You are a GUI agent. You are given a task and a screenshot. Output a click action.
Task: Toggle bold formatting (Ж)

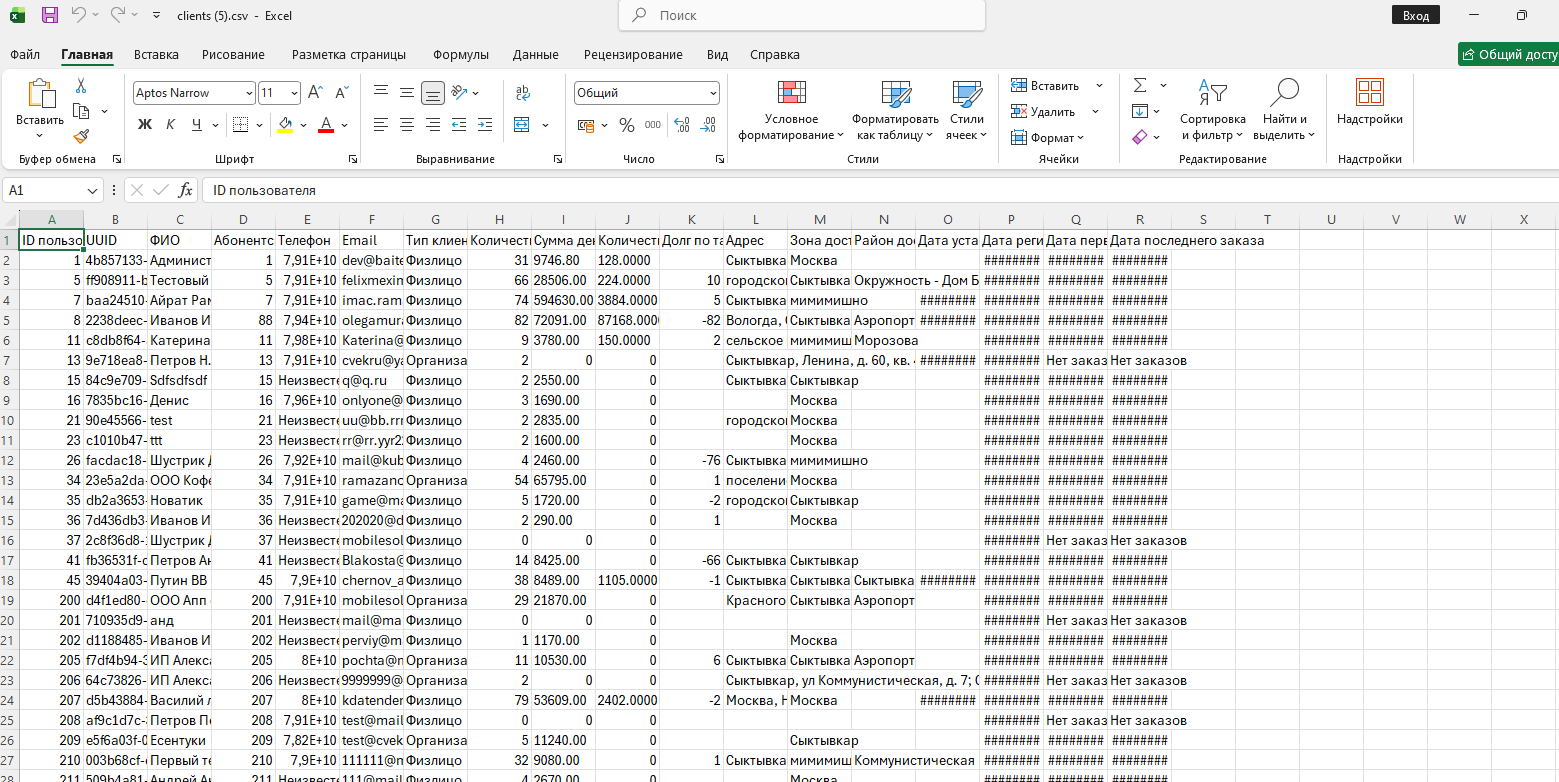click(x=145, y=125)
